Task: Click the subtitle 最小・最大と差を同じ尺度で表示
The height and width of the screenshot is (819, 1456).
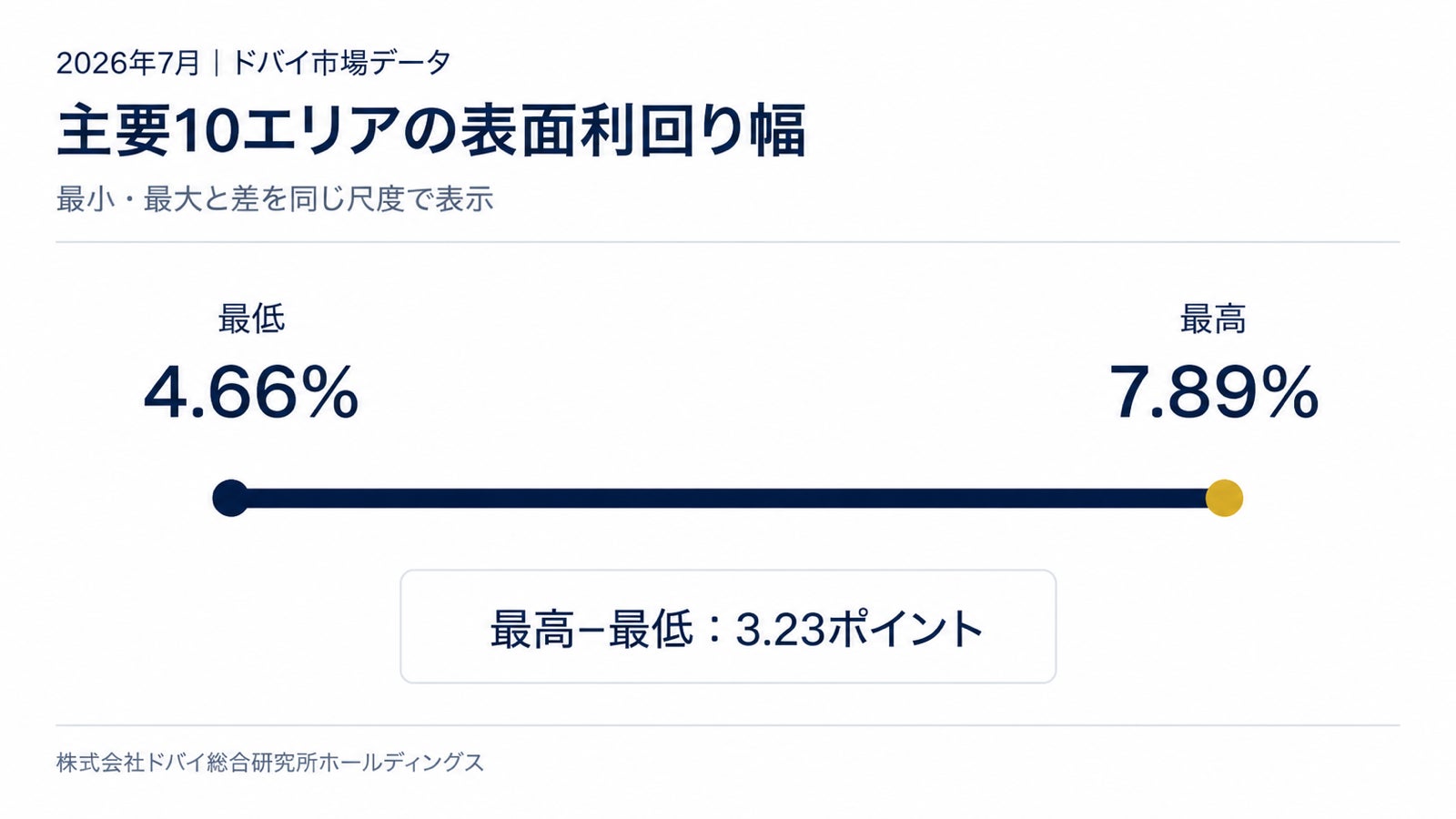Action: 275,198
